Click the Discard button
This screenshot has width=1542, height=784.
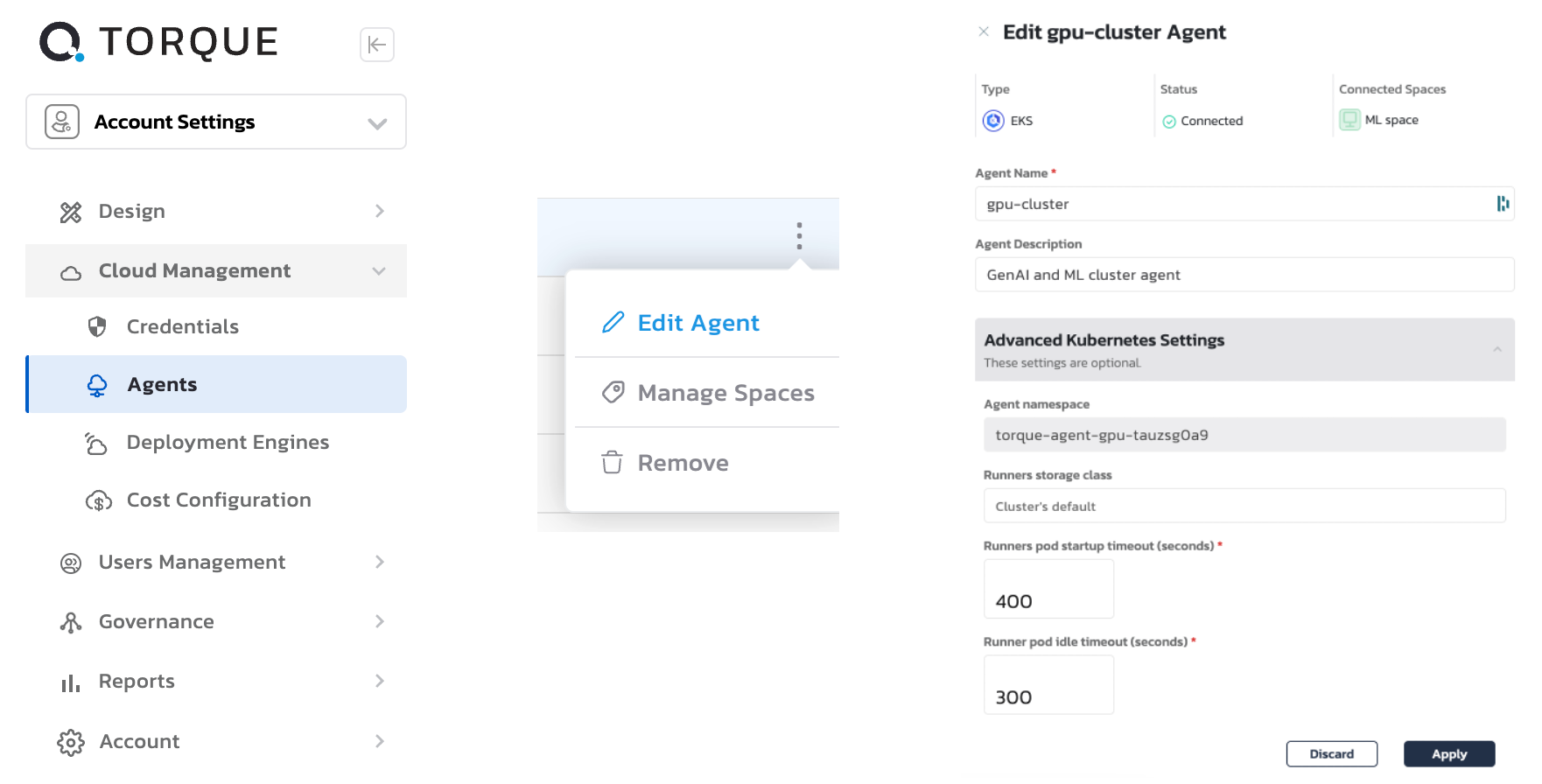tap(1331, 753)
